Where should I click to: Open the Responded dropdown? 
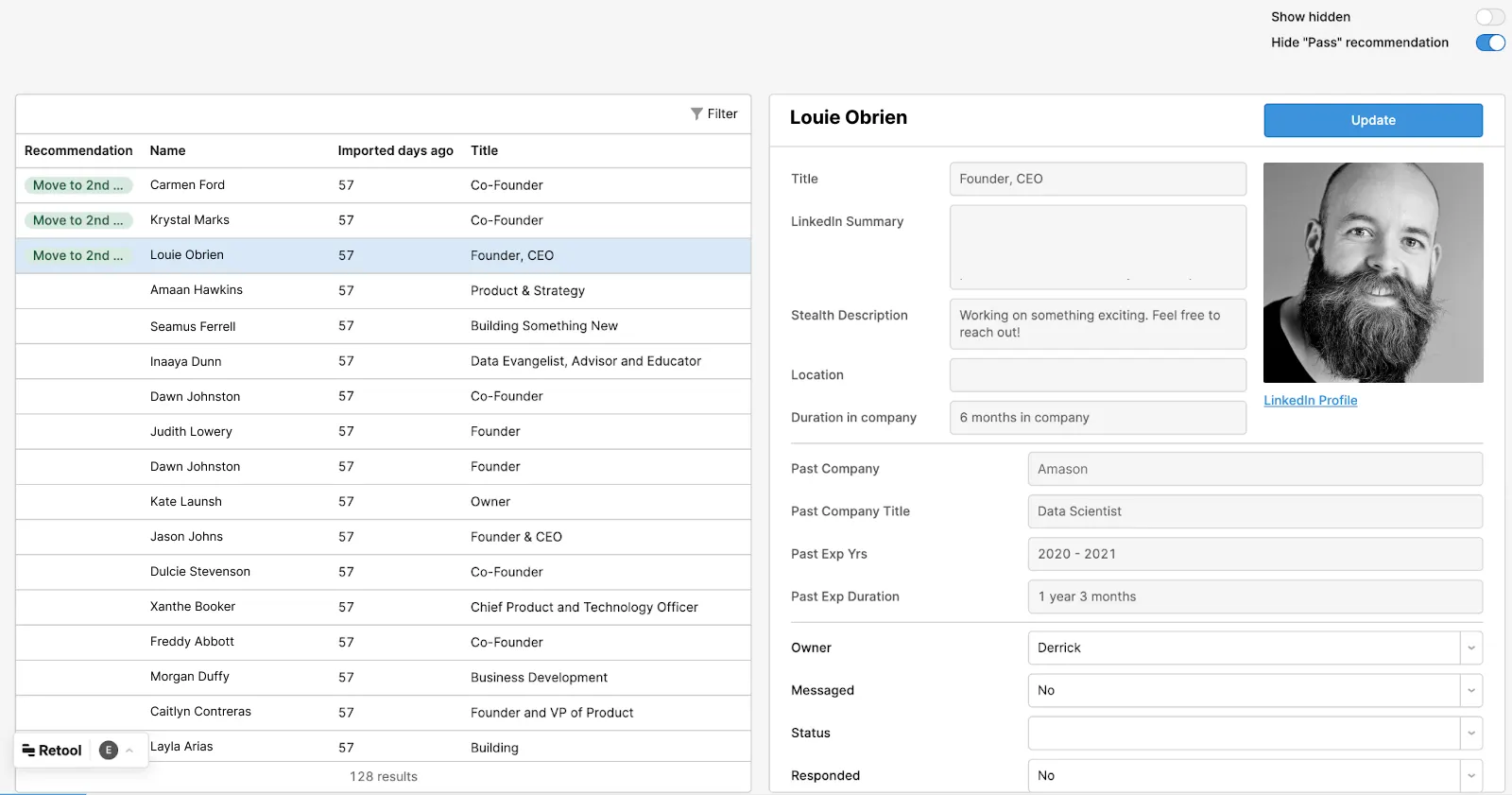pos(1255,775)
